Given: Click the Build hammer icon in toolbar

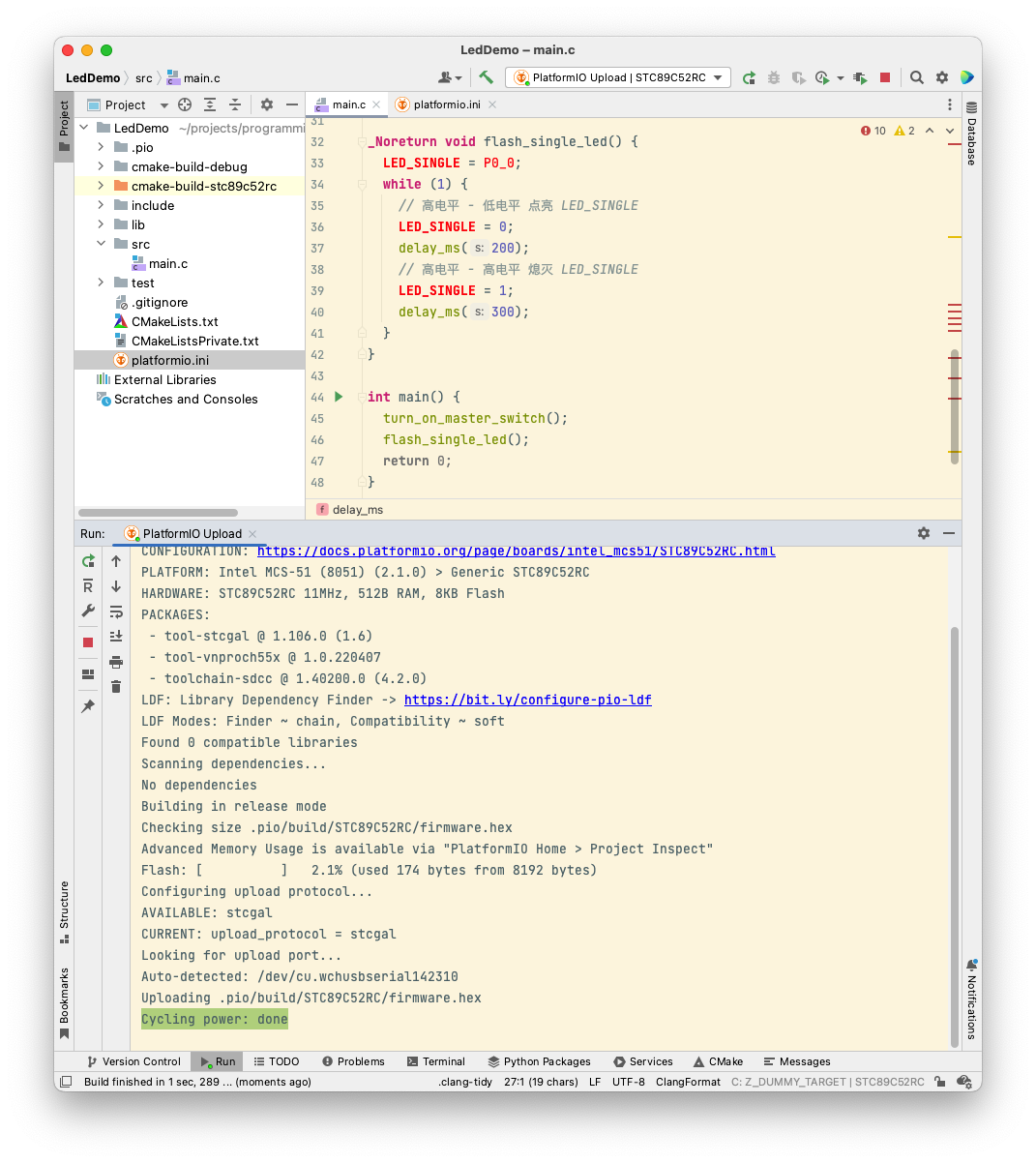Looking at the screenshot, I should click(x=486, y=77).
